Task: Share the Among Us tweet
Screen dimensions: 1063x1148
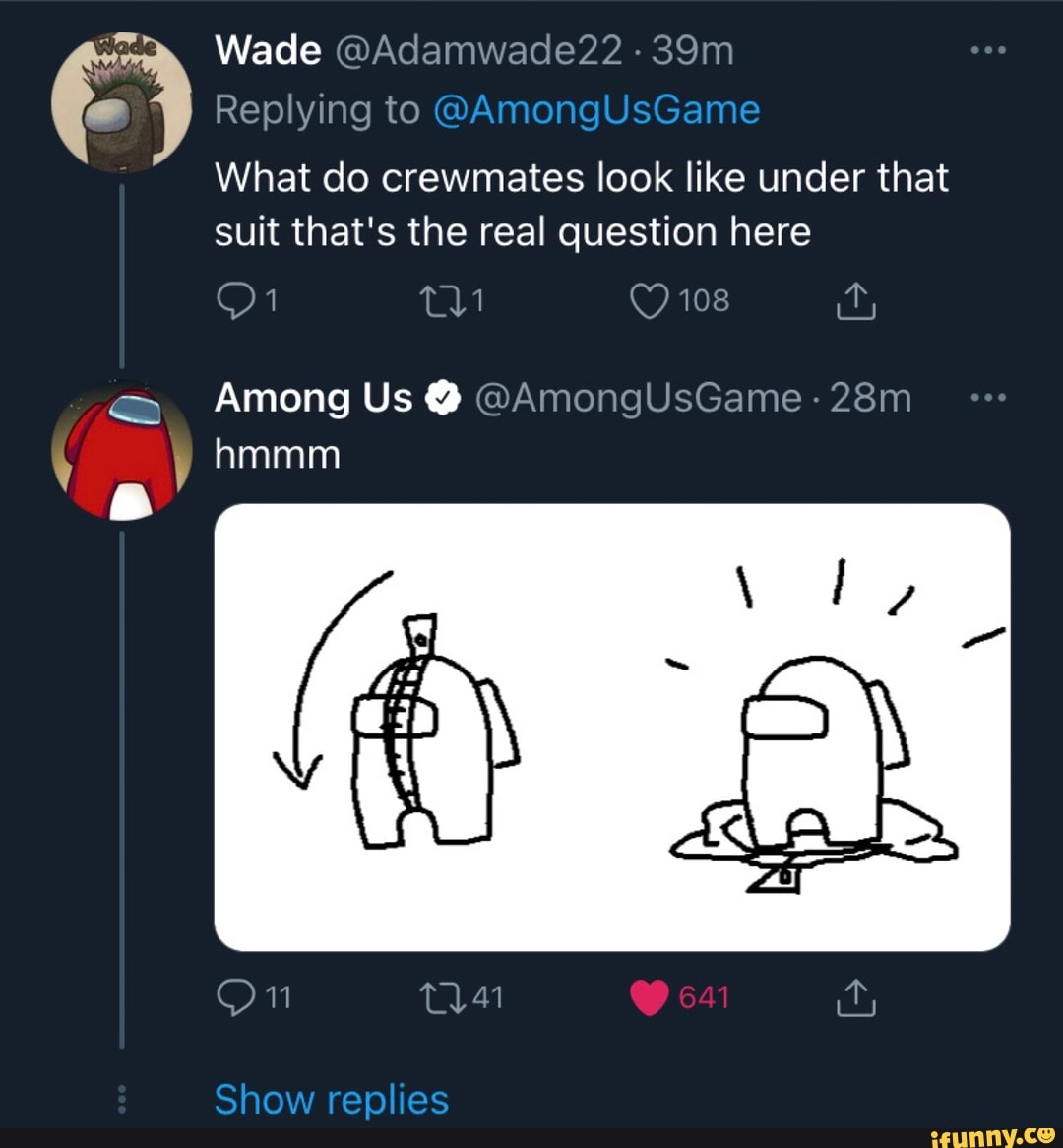Action: click(855, 997)
